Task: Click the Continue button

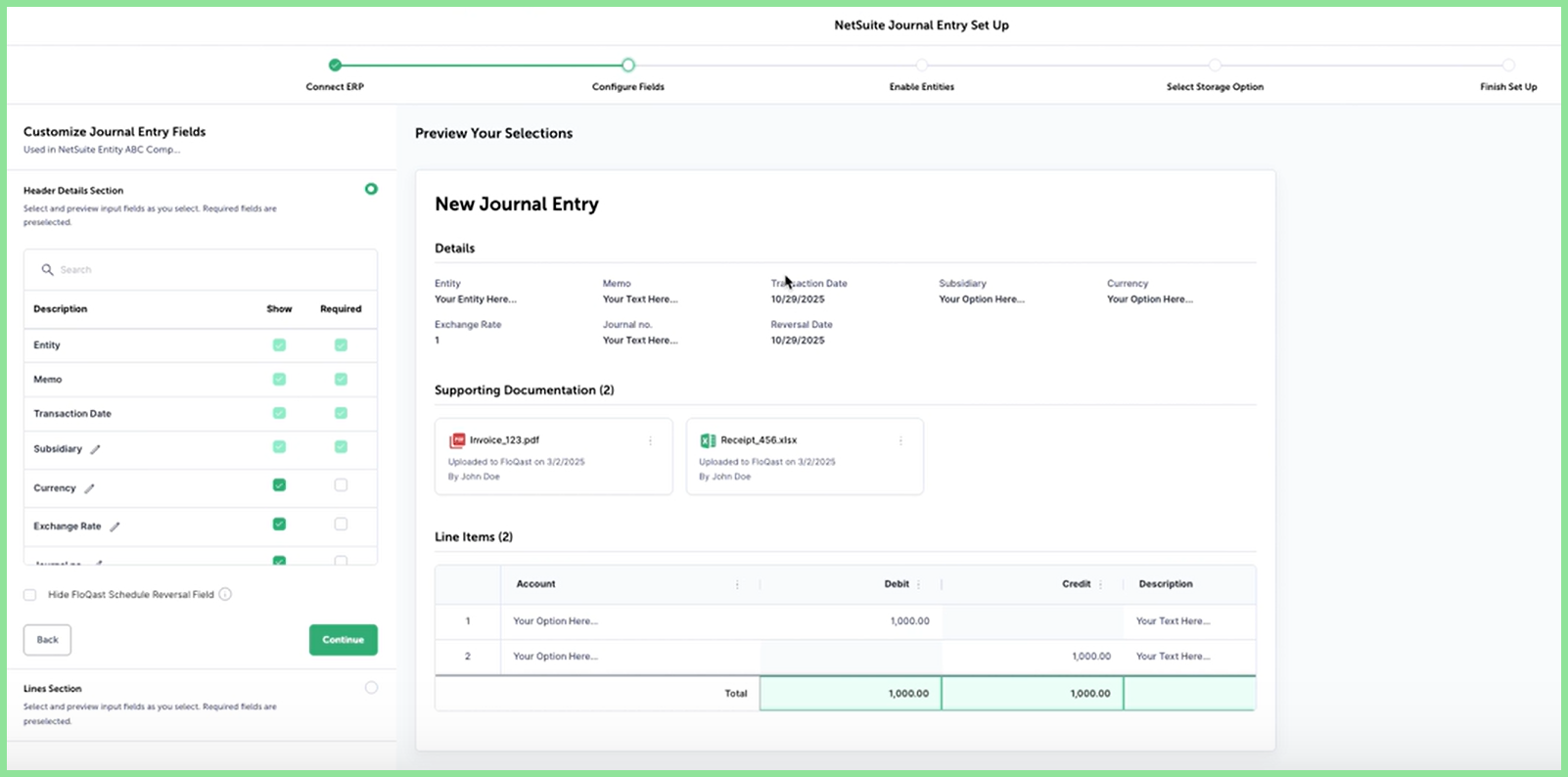Action: 344,640
